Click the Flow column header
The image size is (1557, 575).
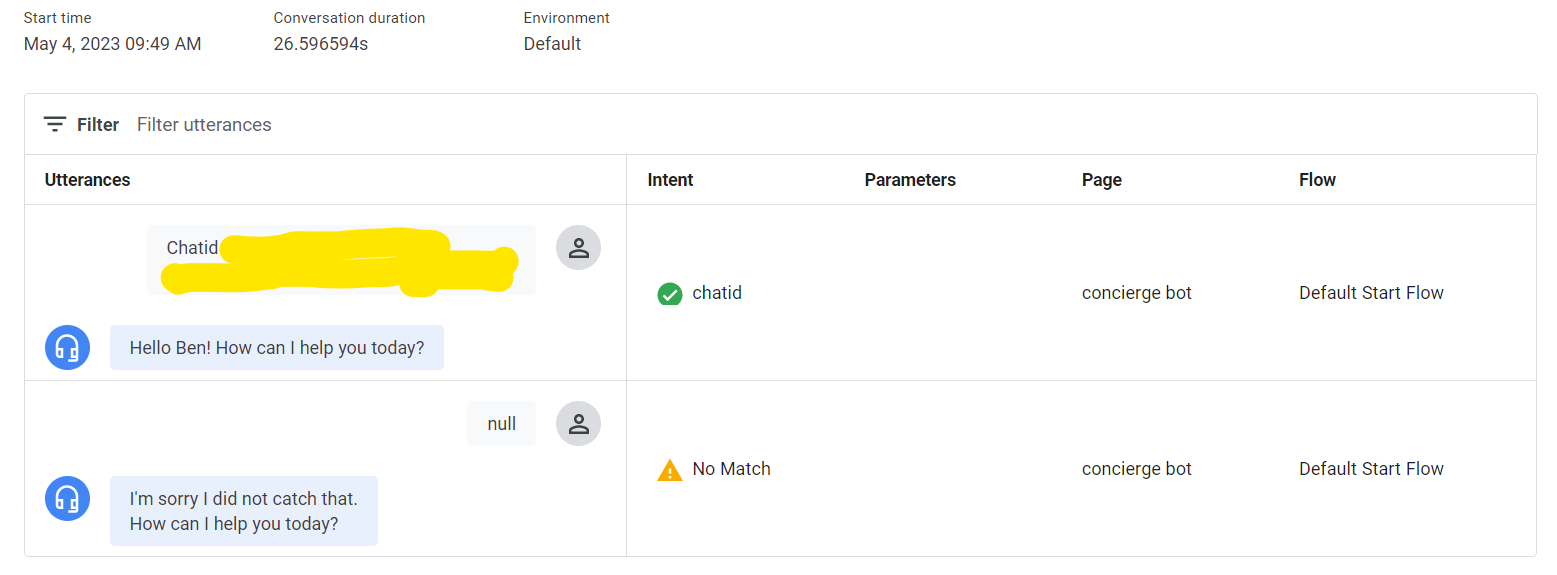click(1317, 180)
